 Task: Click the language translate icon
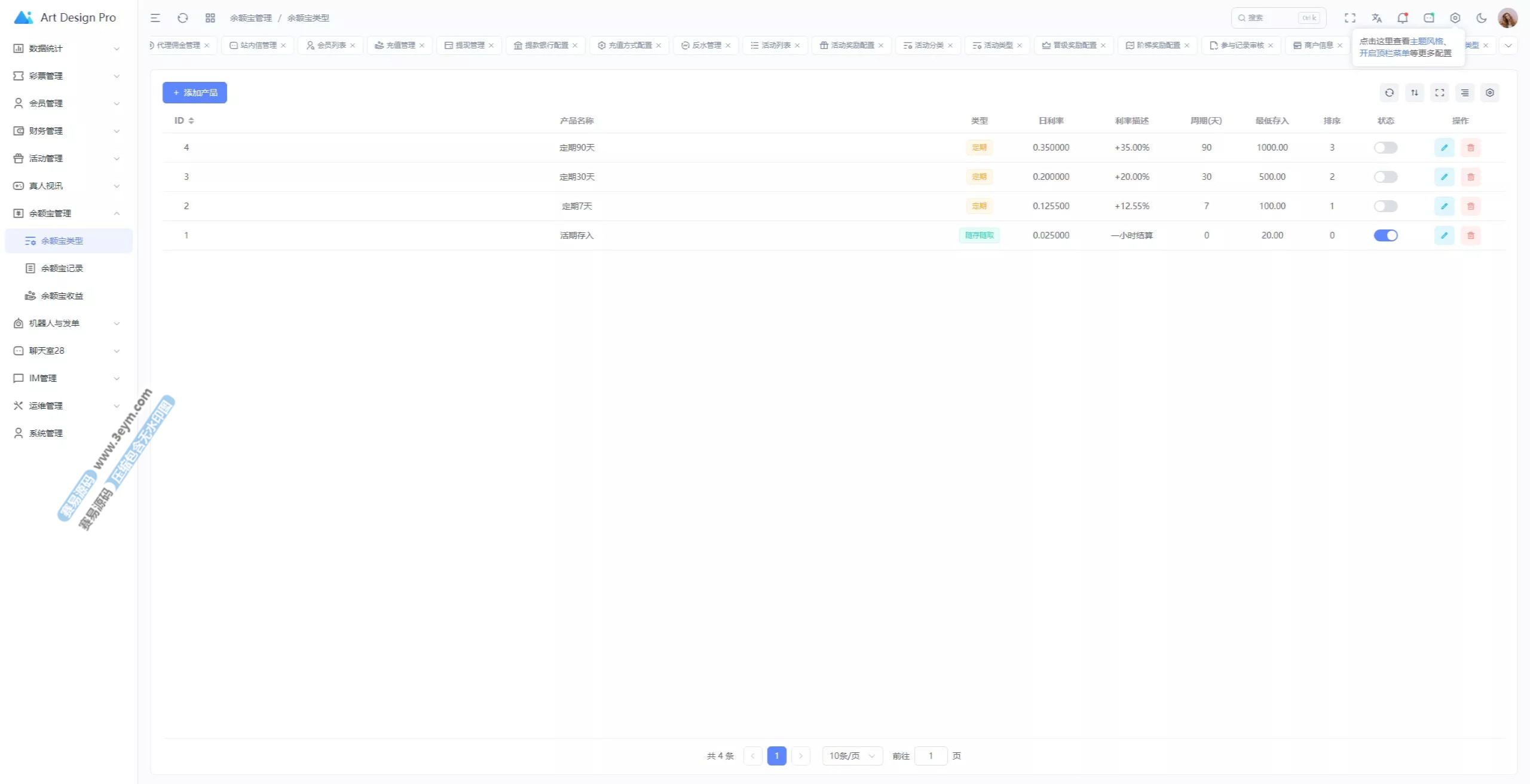point(1376,18)
